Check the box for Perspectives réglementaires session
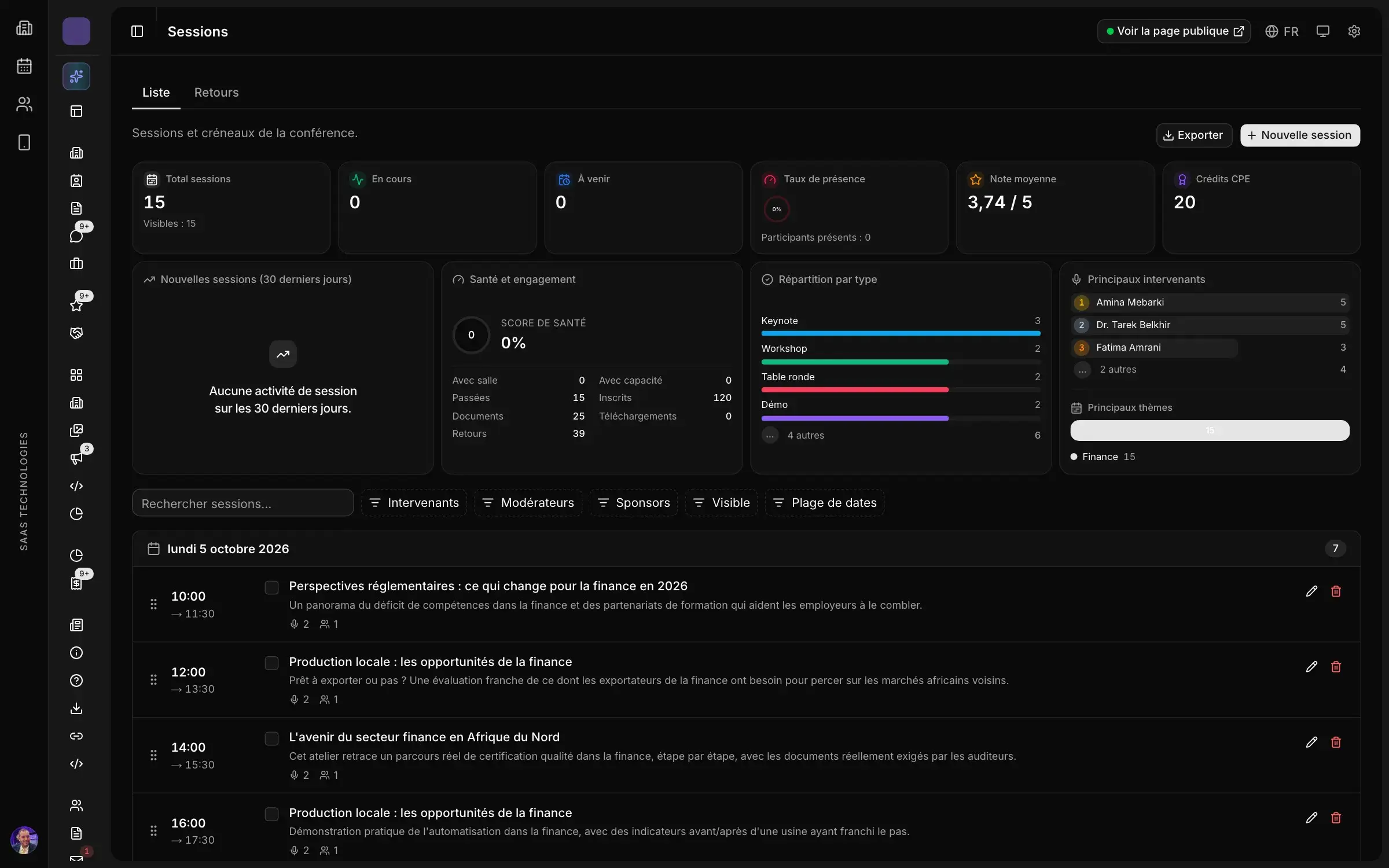 pyautogui.click(x=271, y=587)
